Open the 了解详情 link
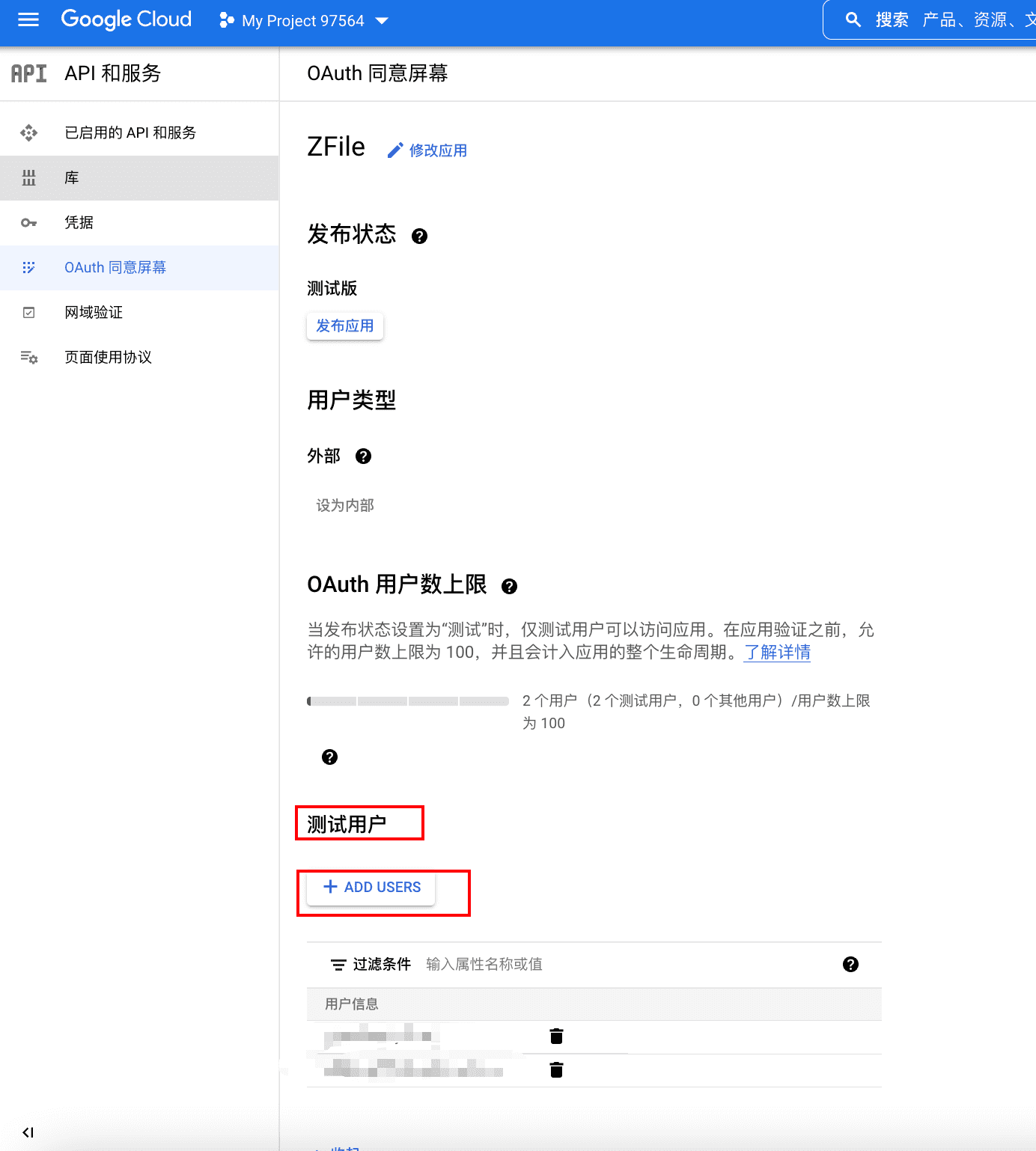The image size is (1036, 1151). (777, 653)
